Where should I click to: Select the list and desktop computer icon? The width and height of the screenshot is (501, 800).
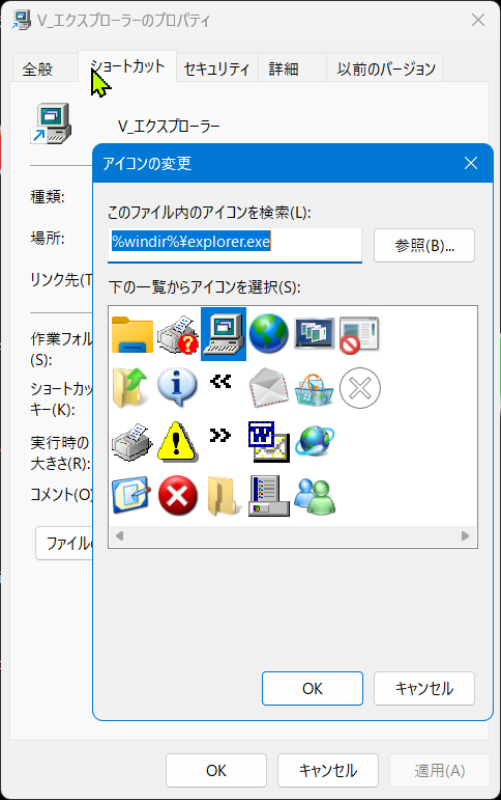pyautogui.click(x=269, y=495)
